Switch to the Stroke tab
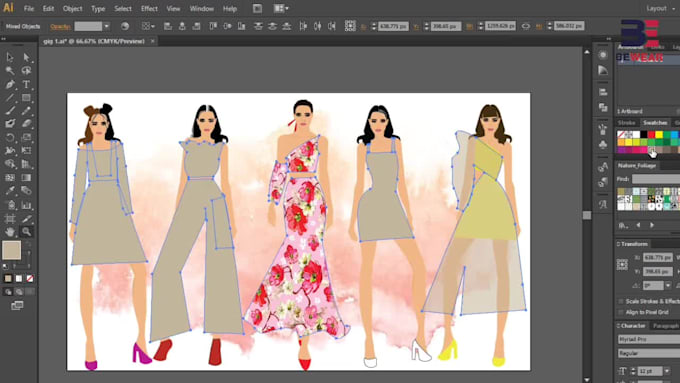 626,123
